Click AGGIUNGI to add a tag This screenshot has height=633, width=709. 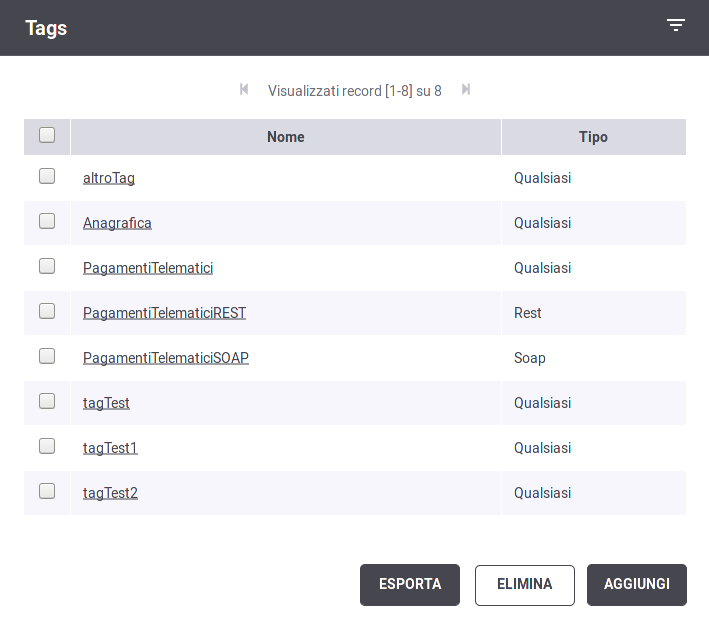pyautogui.click(x=637, y=585)
